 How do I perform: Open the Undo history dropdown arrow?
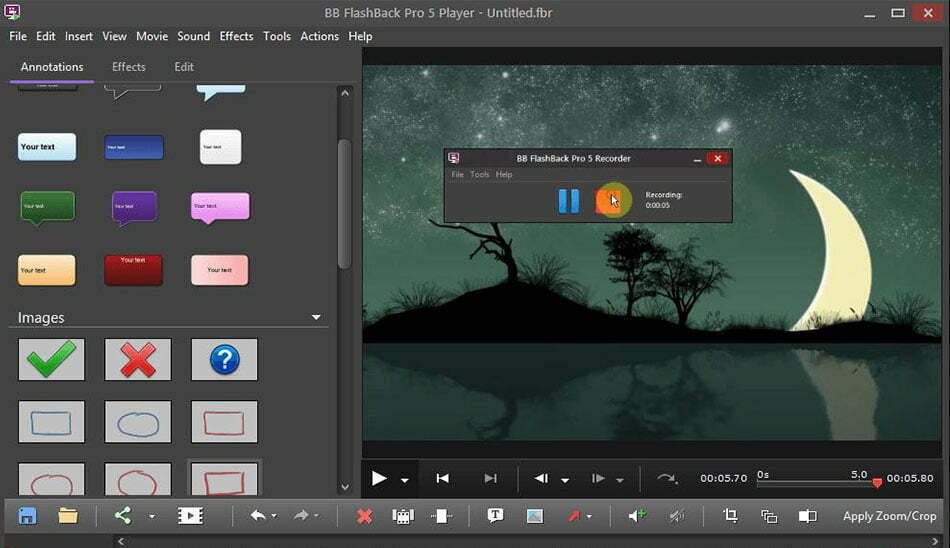click(x=274, y=516)
